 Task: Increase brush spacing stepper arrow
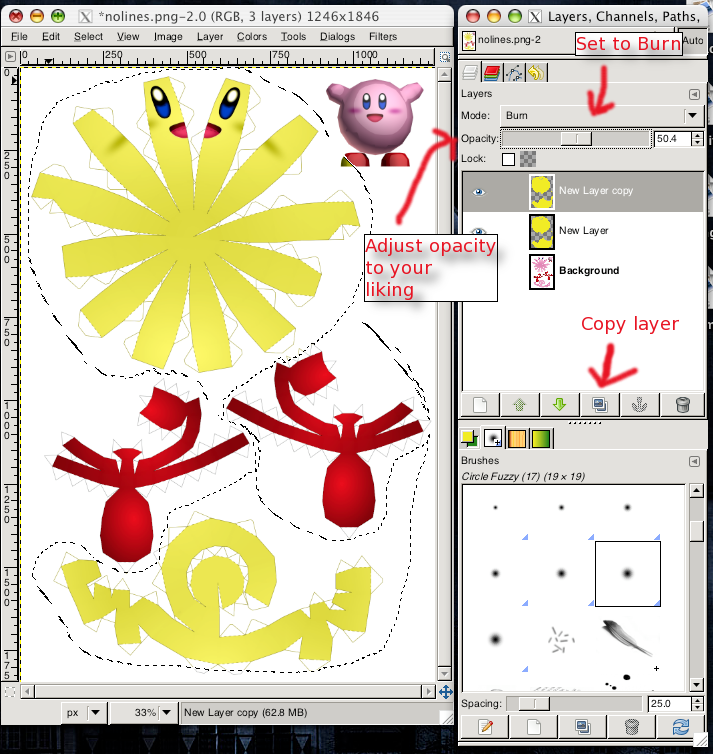pos(698,700)
